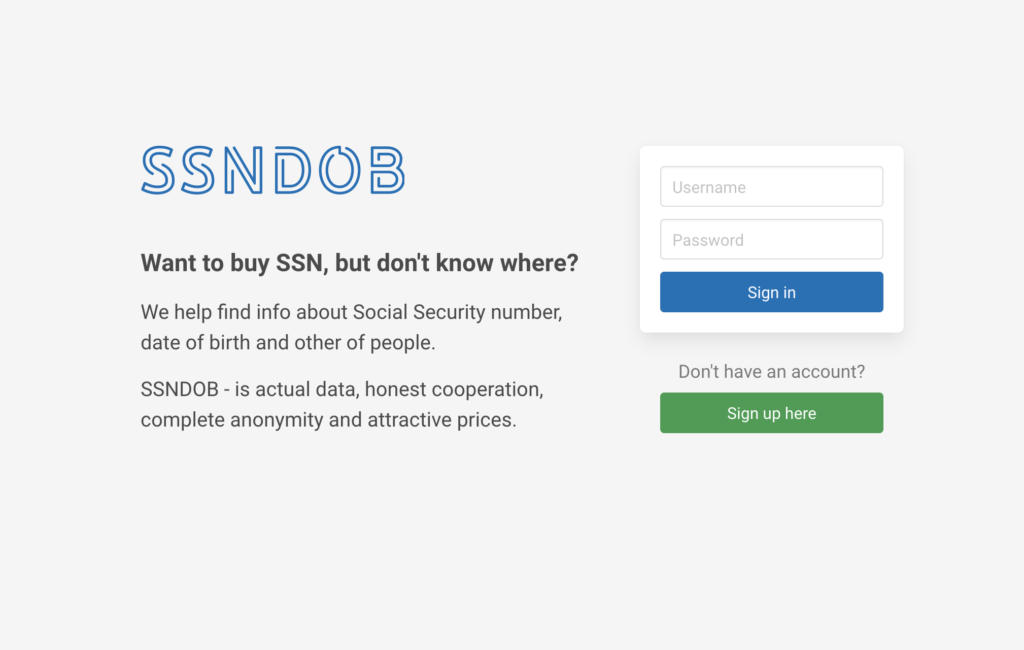Click the paragraph starting "We help find info"

(x=351, y=327)
